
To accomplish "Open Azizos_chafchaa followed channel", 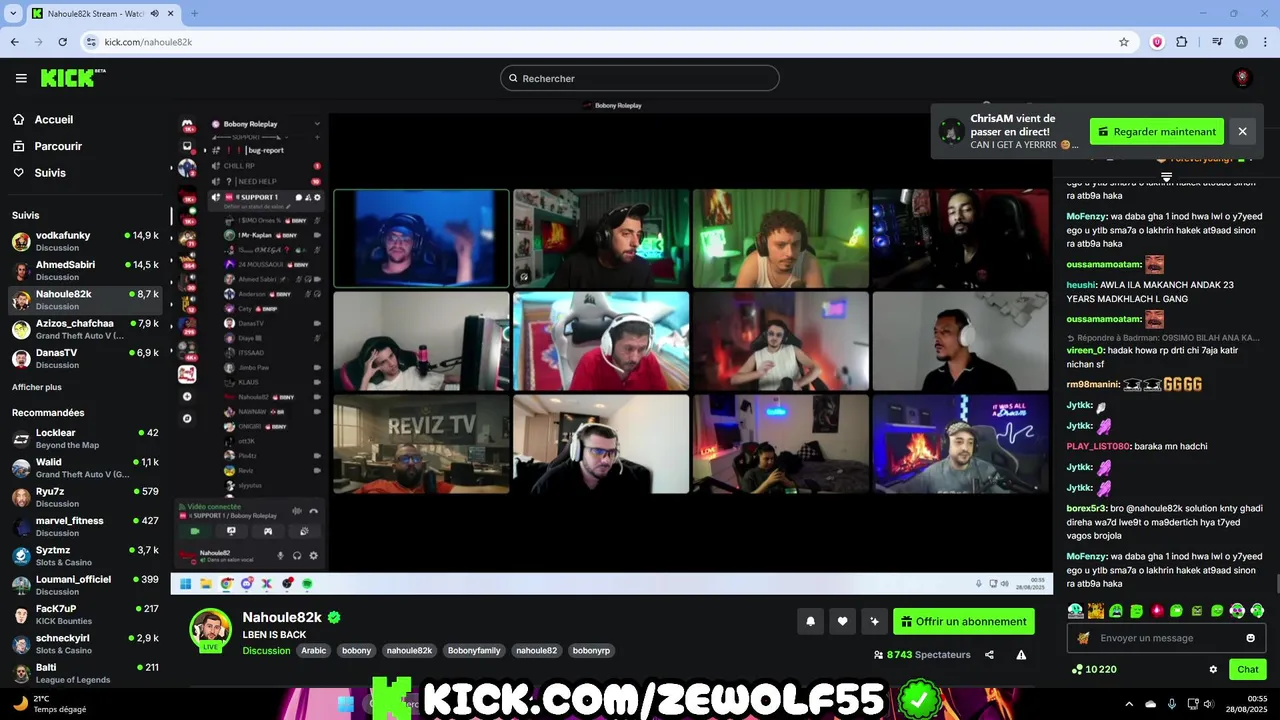I will click(x=85, y=329).
